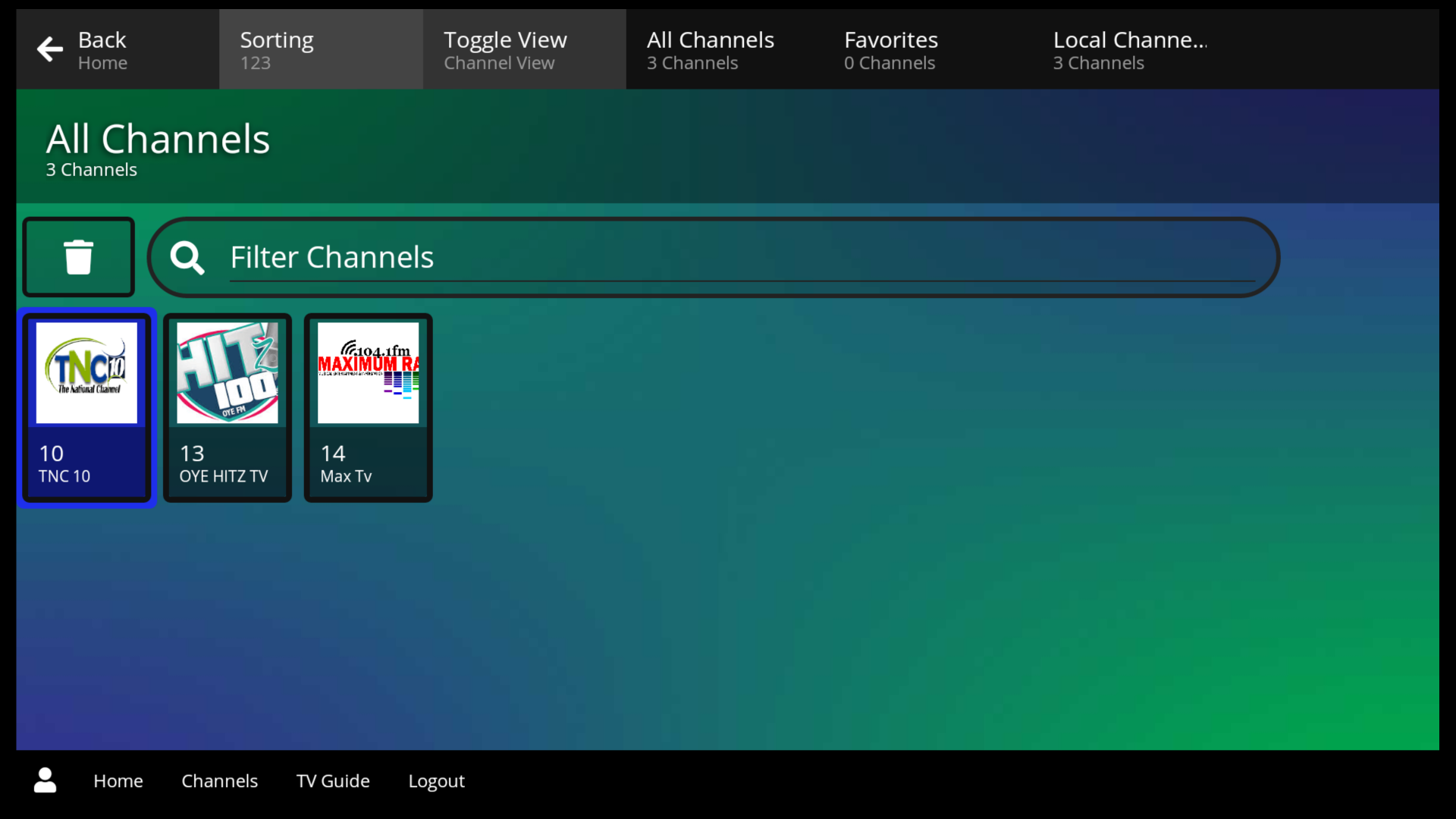Switch to the Channels tab
This screenshot has width=1456, height=819.
(x=219, y=780)
